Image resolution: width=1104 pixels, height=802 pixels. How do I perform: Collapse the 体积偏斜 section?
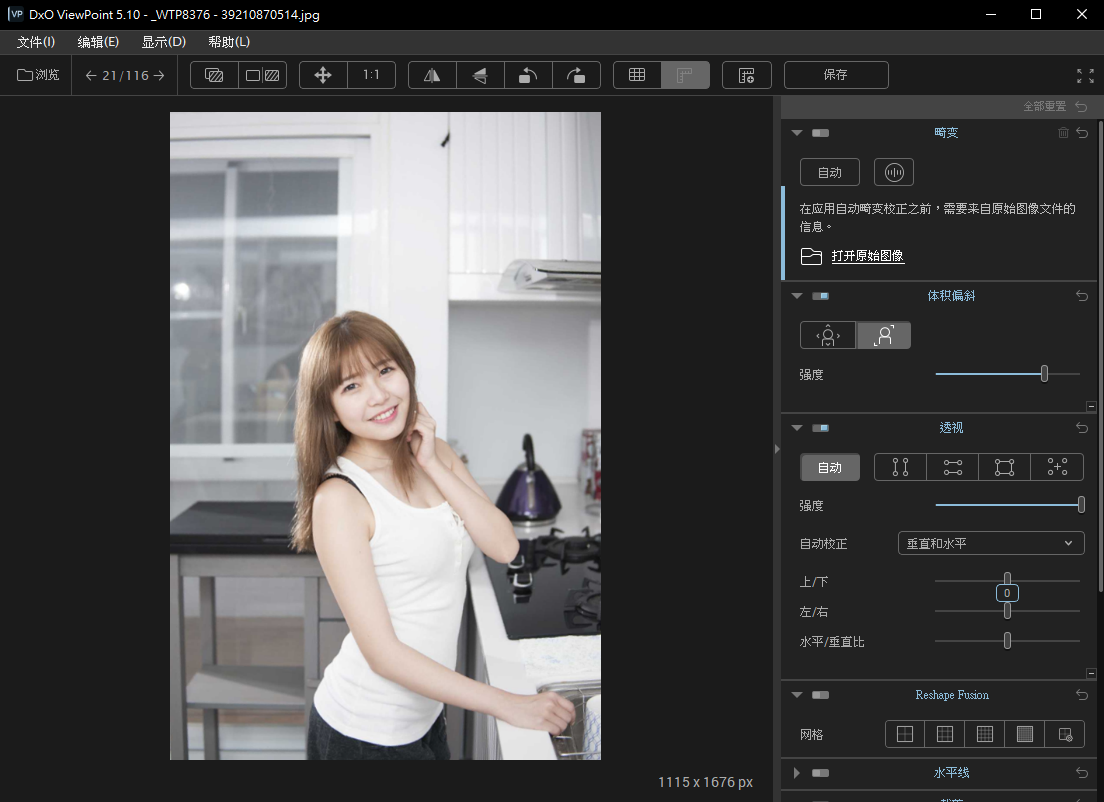click(797, 296)
